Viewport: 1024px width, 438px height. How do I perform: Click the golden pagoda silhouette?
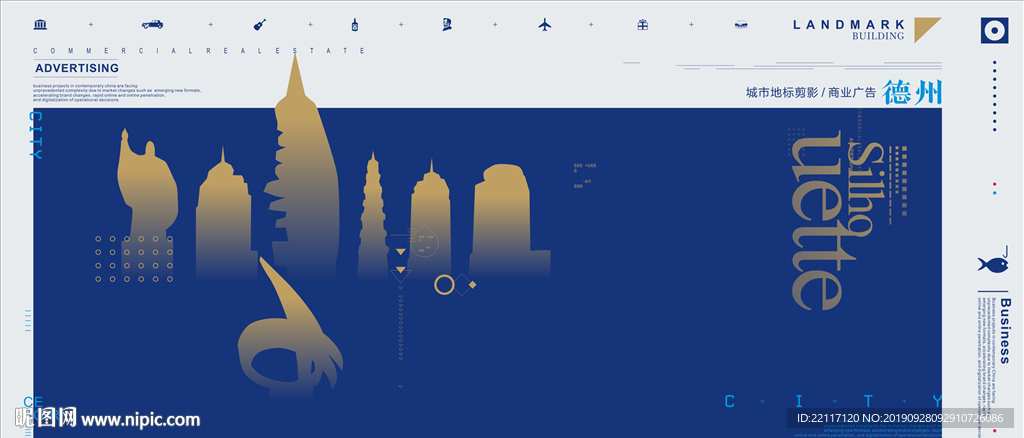[x=373, y=215]
